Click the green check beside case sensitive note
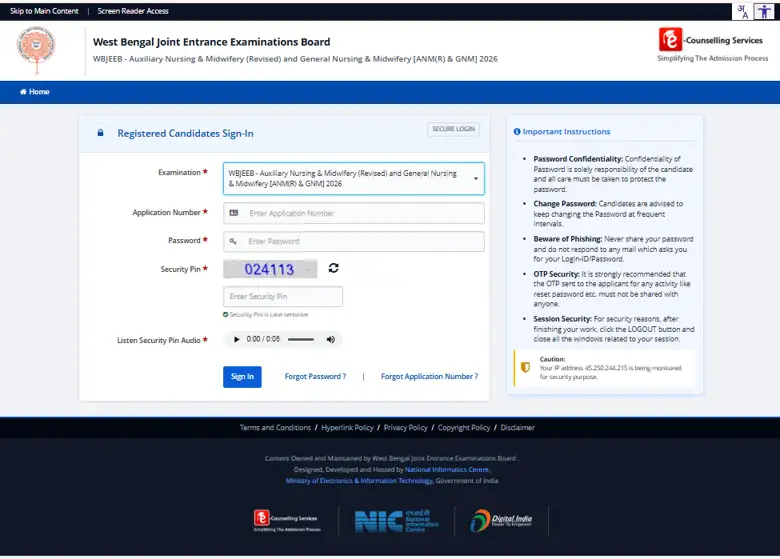This screenshot has height=559, width=780. (225, 314)
